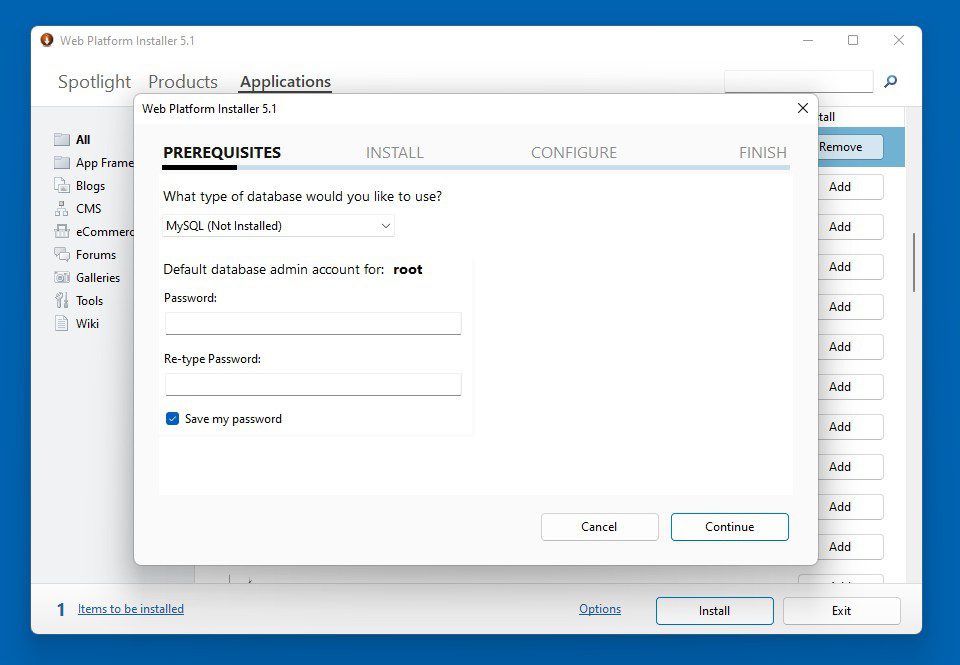This screenshot has width=960, height=665.
Task: Select the Forums speech bubbles icon
Action: [60, 254]
